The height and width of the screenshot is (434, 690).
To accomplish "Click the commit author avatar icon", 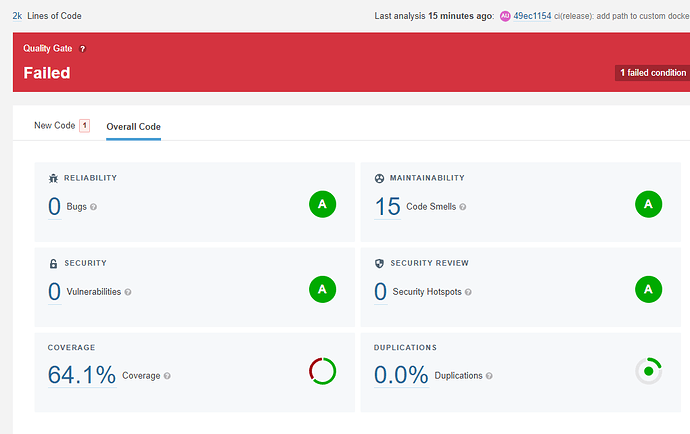I will (505, 16).
